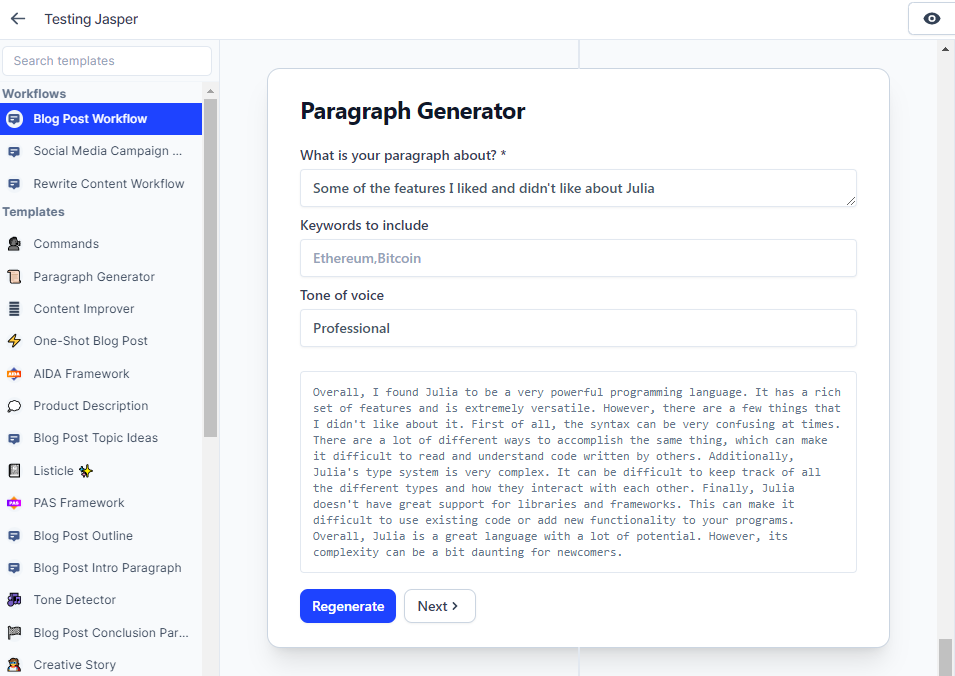Select Blog Post Outline template
The height and width of the screenshot is (676, 955).
tap(101, 536)
